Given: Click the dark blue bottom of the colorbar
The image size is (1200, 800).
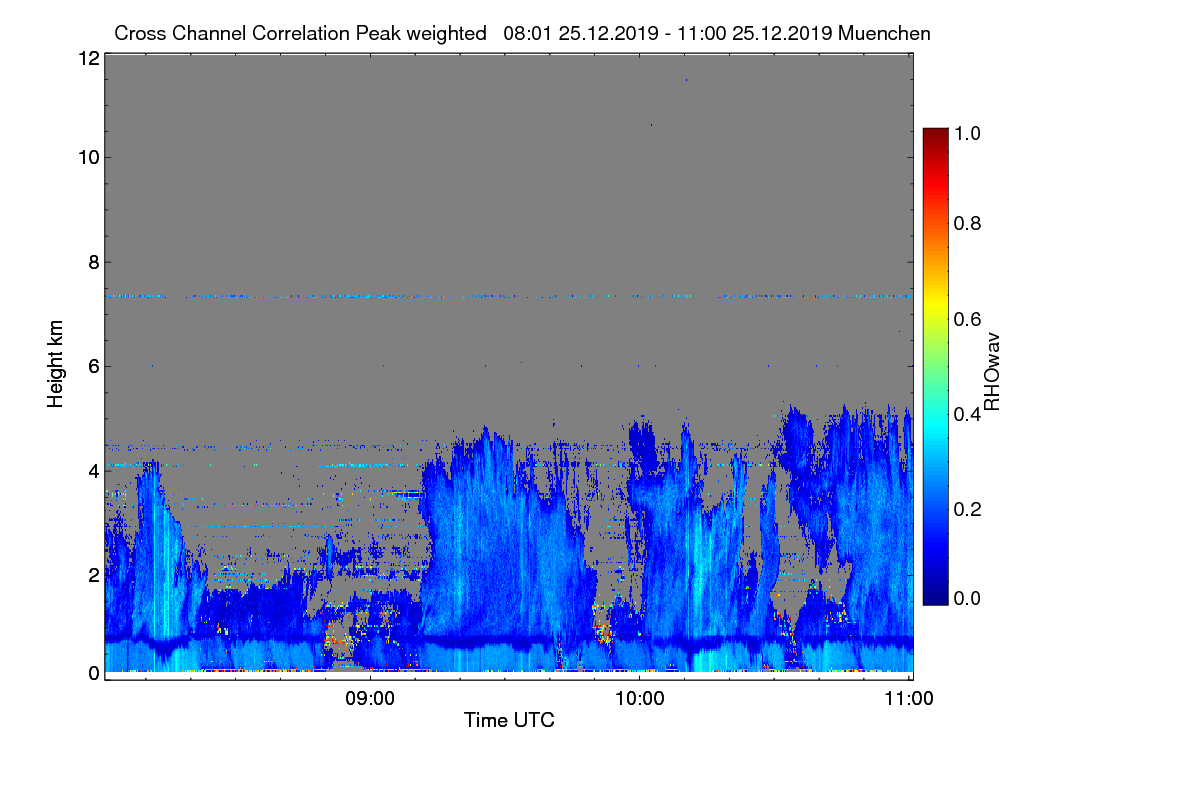Looking at the screenshot, I should click(935, 598).
